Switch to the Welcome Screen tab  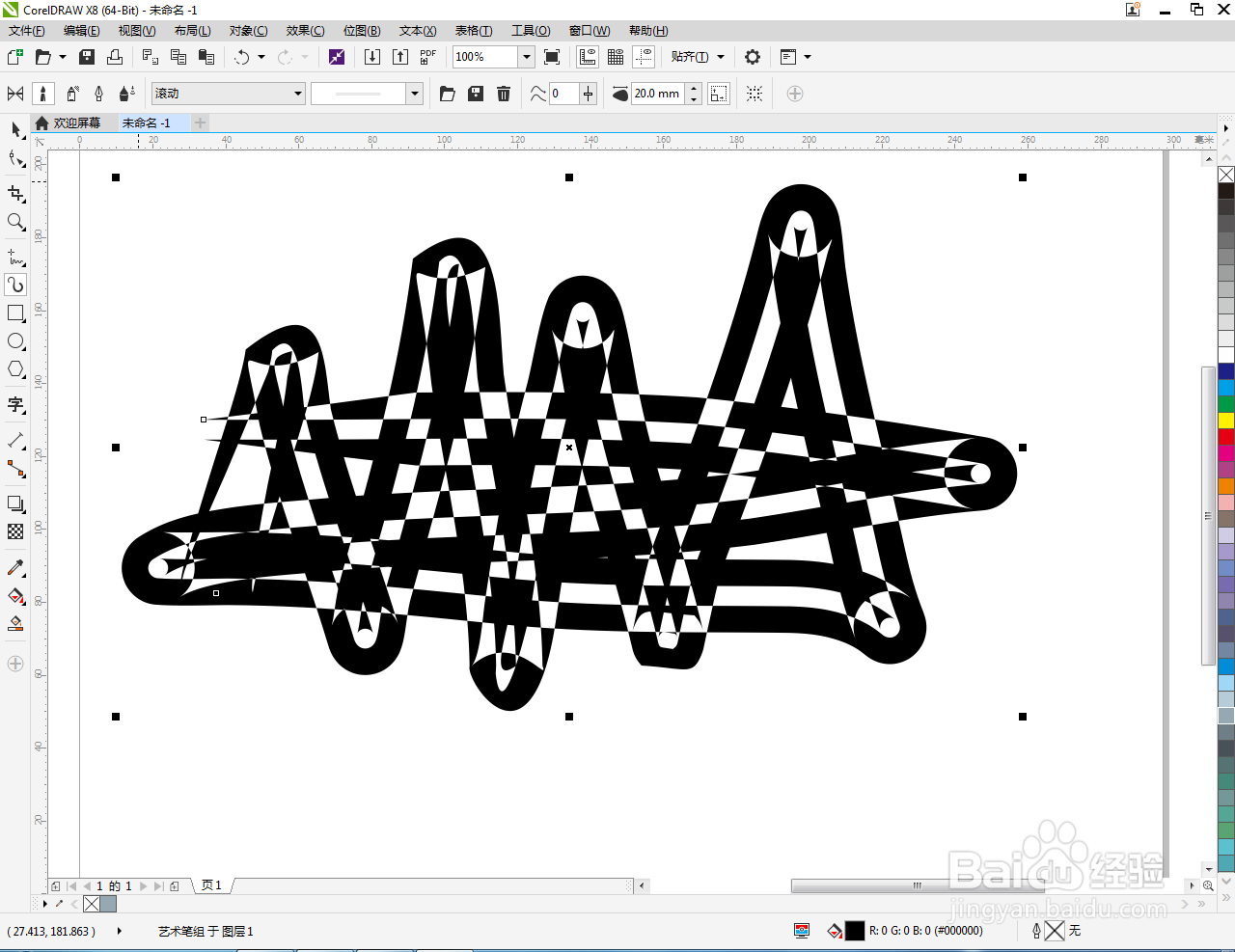(69, 122)
